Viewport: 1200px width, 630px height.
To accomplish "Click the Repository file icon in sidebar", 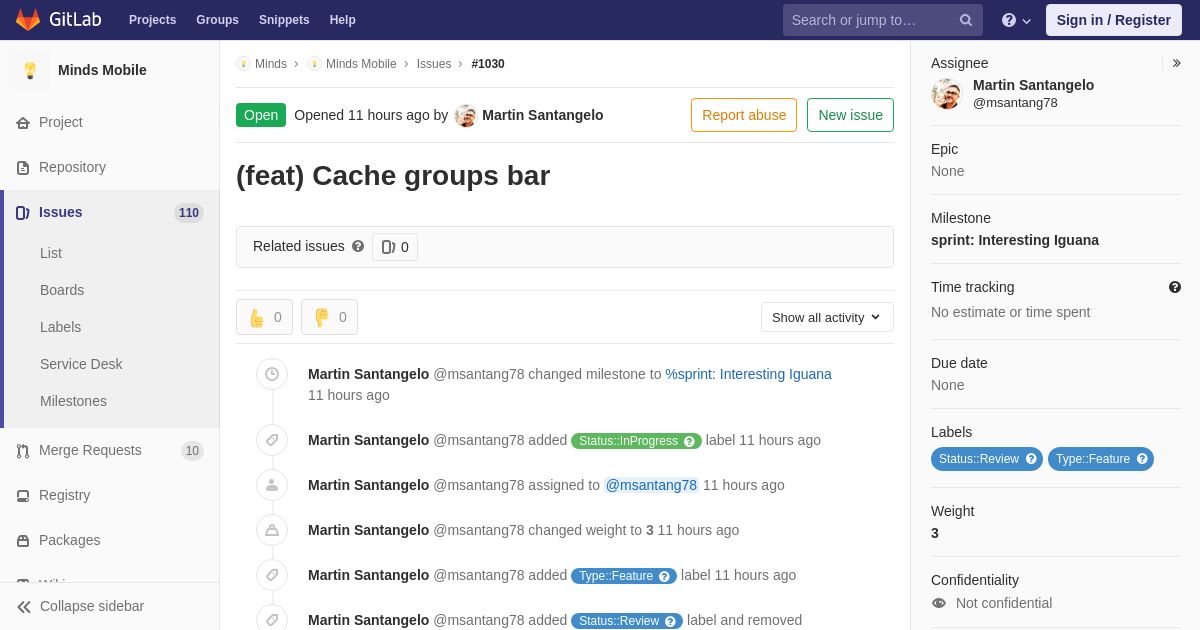I will pyautogui.click(x=23, y=168).
